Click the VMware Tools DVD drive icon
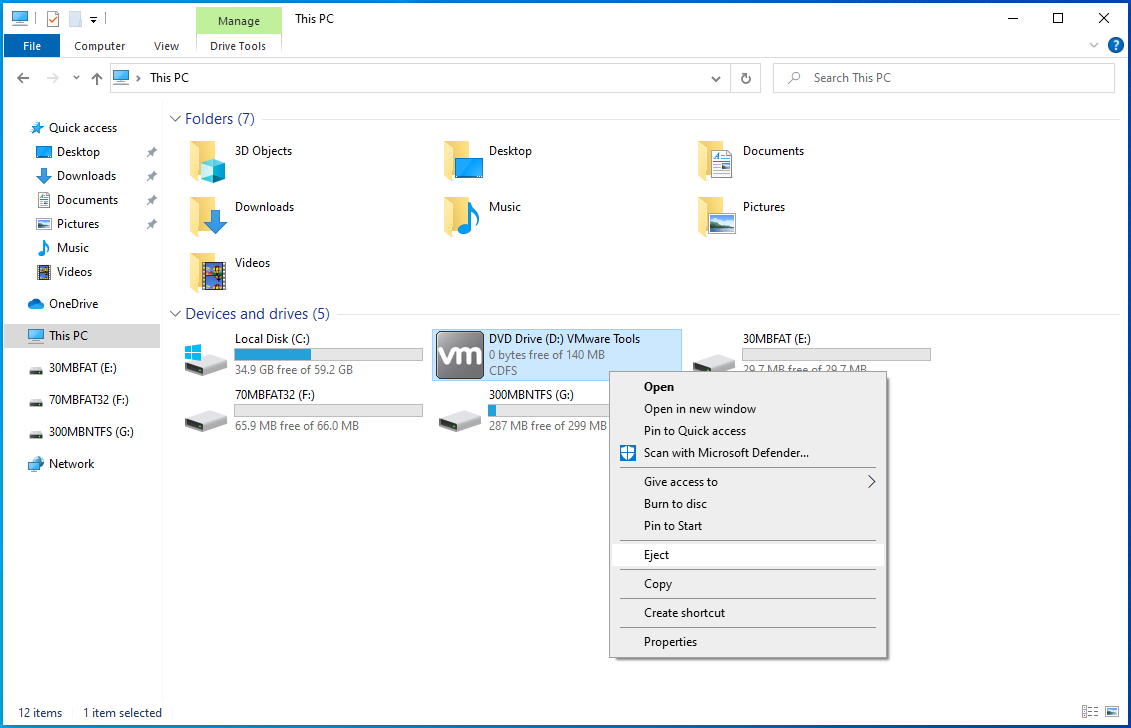Image resolution: width=1131 pixels, height=728 pixels. (459, 354)
